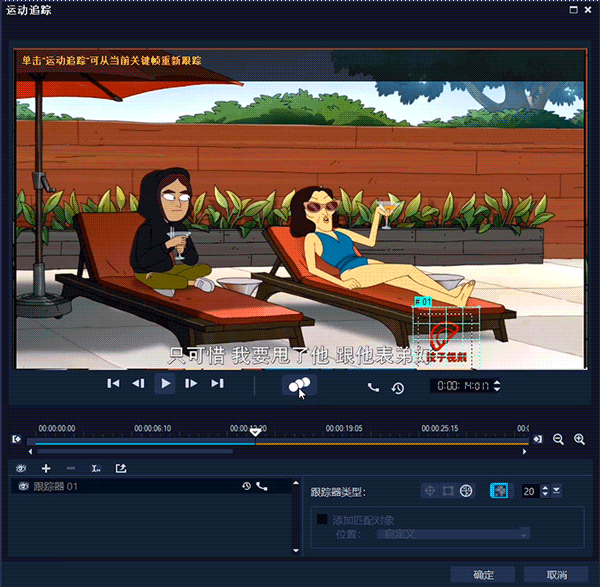Toggle visibility of all trackers
Screen dimensions: 600x587
[x=21, y=468]
